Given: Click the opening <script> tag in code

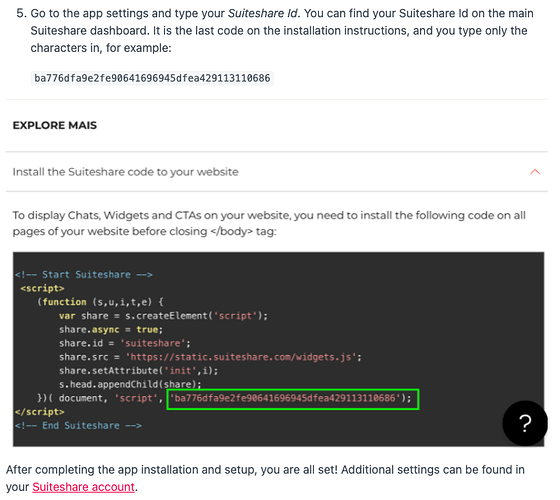Looking at the screenshot, I should (42, 288).
